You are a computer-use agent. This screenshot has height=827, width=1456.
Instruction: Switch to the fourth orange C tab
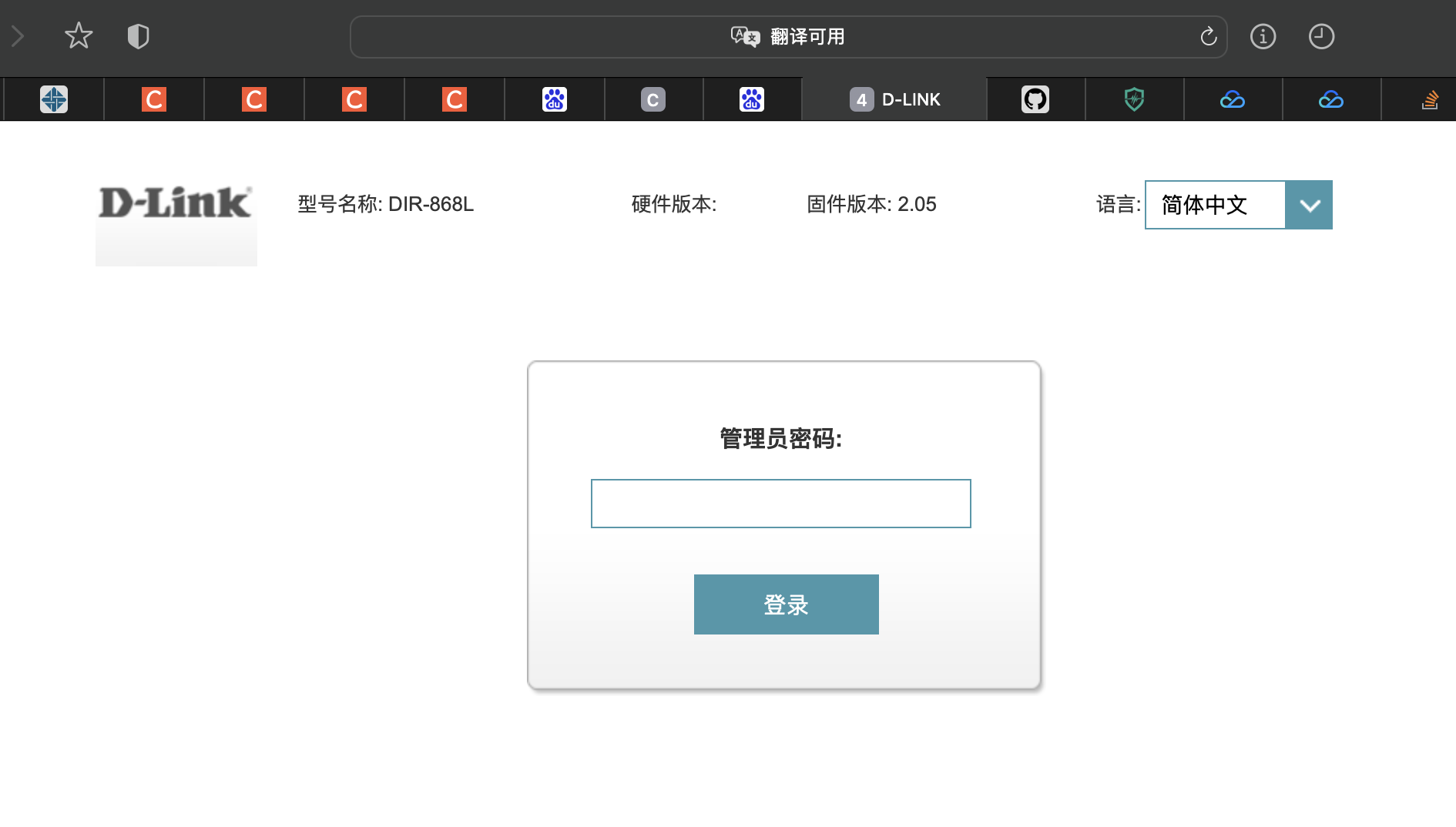click(x=455, y=99)
